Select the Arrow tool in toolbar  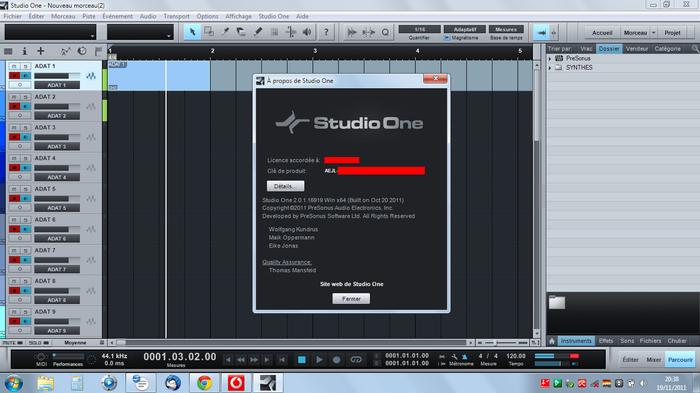click(x=192, y=32)
